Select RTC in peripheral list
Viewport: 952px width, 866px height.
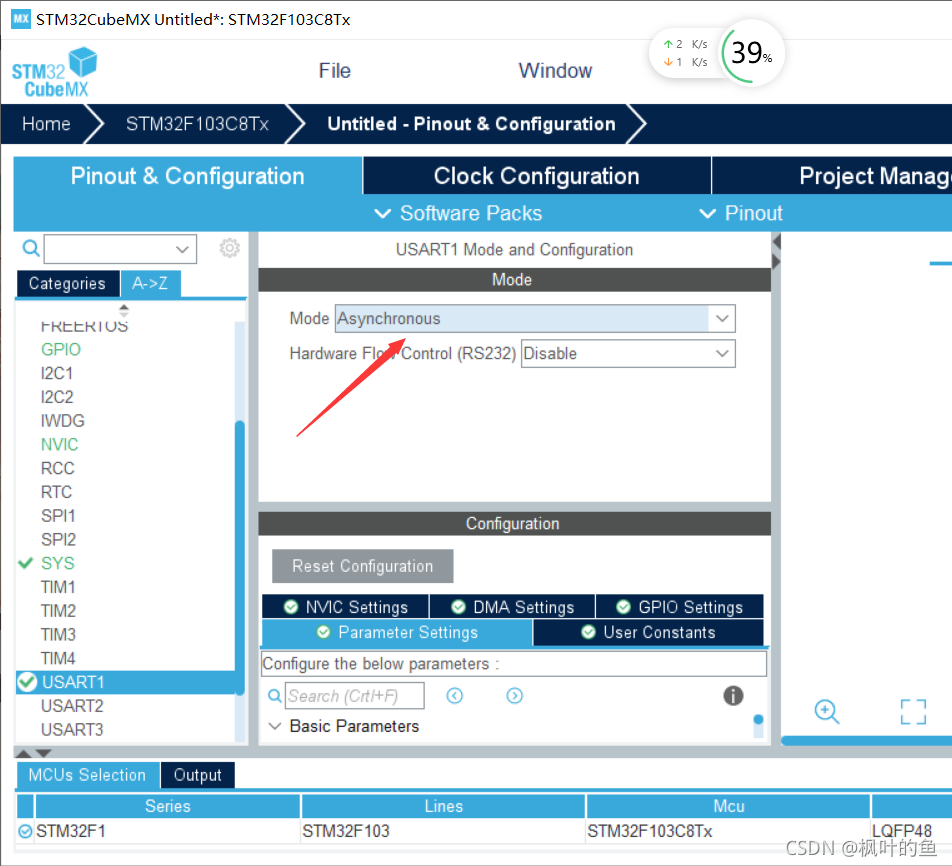[x=56, y=491]
